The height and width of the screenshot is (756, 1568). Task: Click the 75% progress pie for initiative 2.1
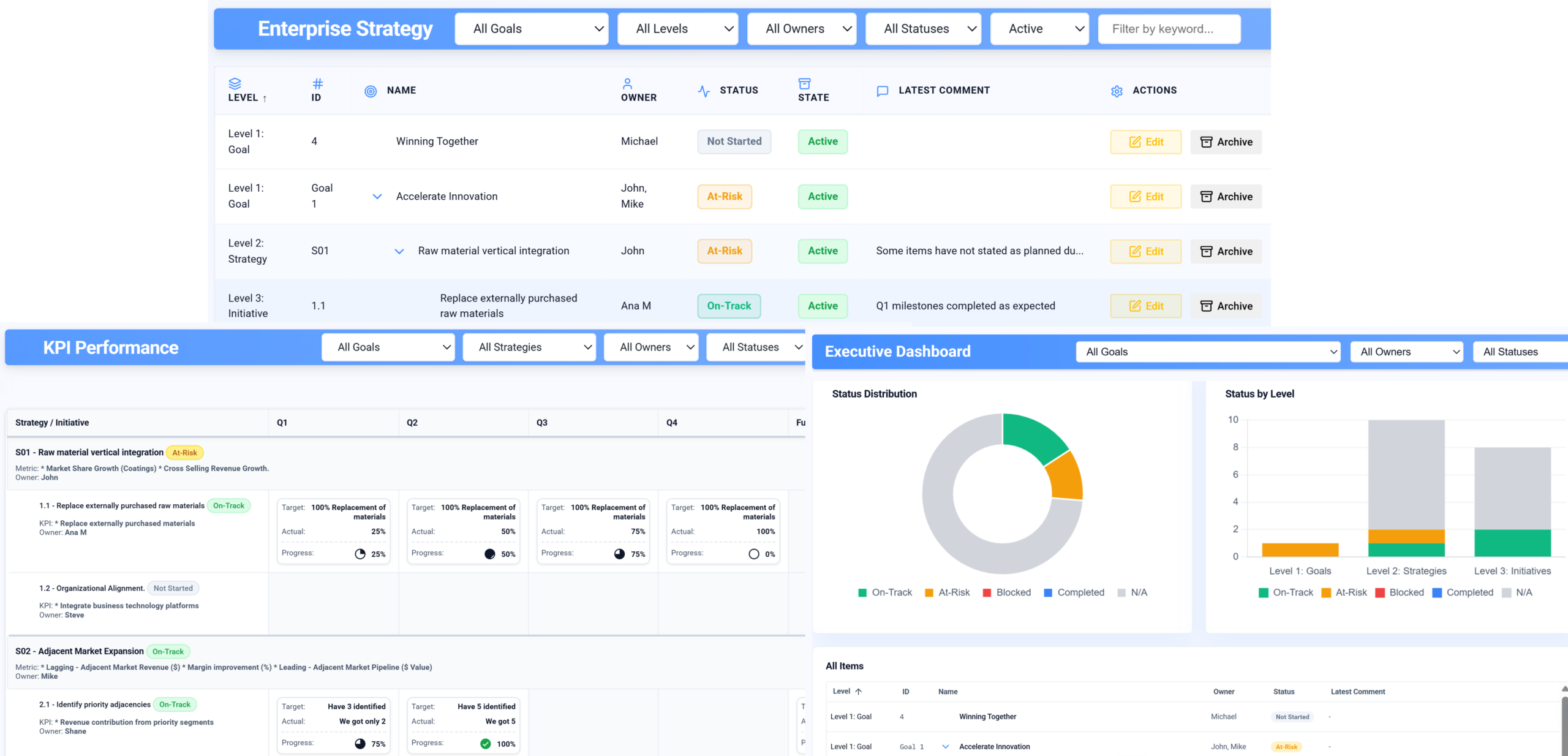coord(360,744)
